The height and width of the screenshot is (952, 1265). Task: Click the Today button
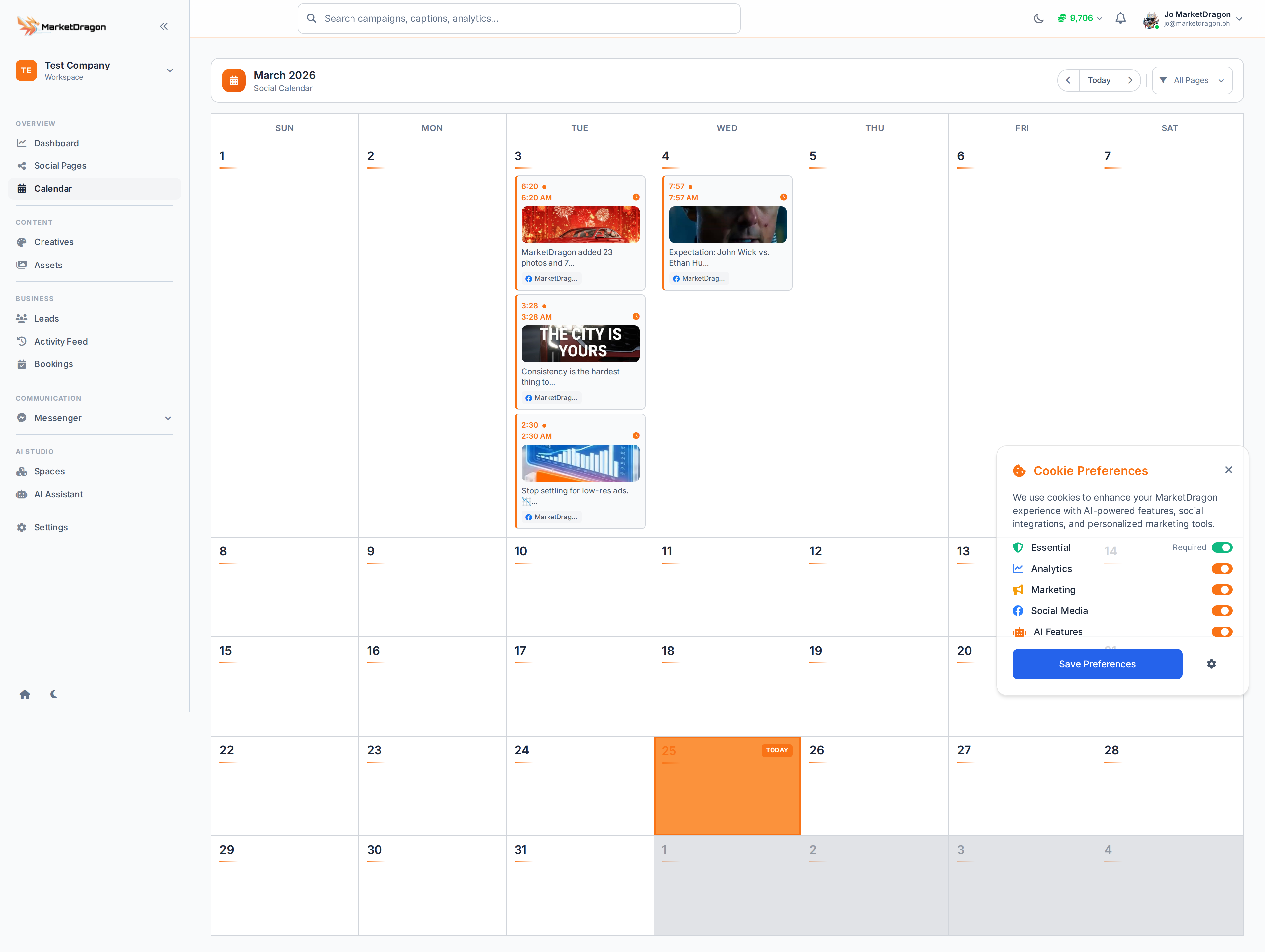(x=1099, y=80)
